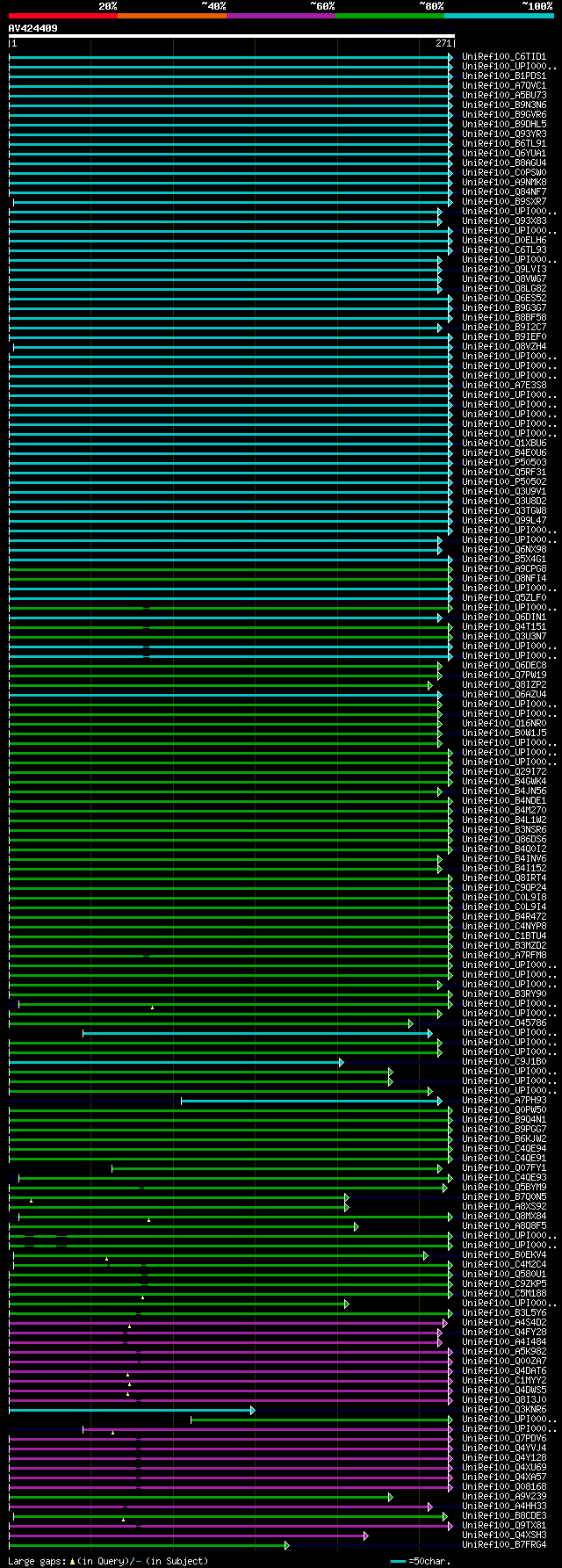Click the red 20% identity legend swatch
562x1568 pixels.
(62, 16)
